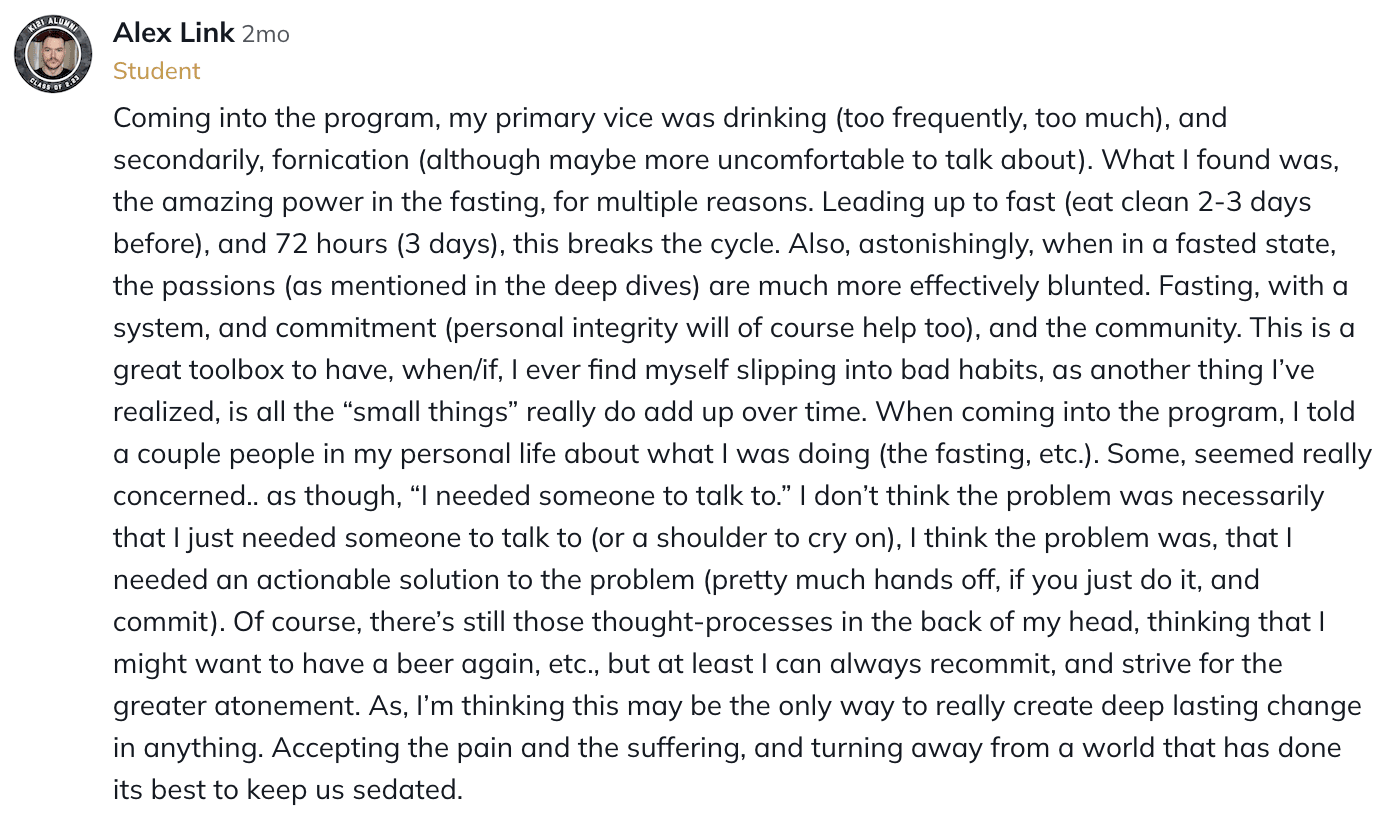This screenshot has width=1382, height=822.
Task: Click the 2mo timestamp
Action: tap(266, 35)
